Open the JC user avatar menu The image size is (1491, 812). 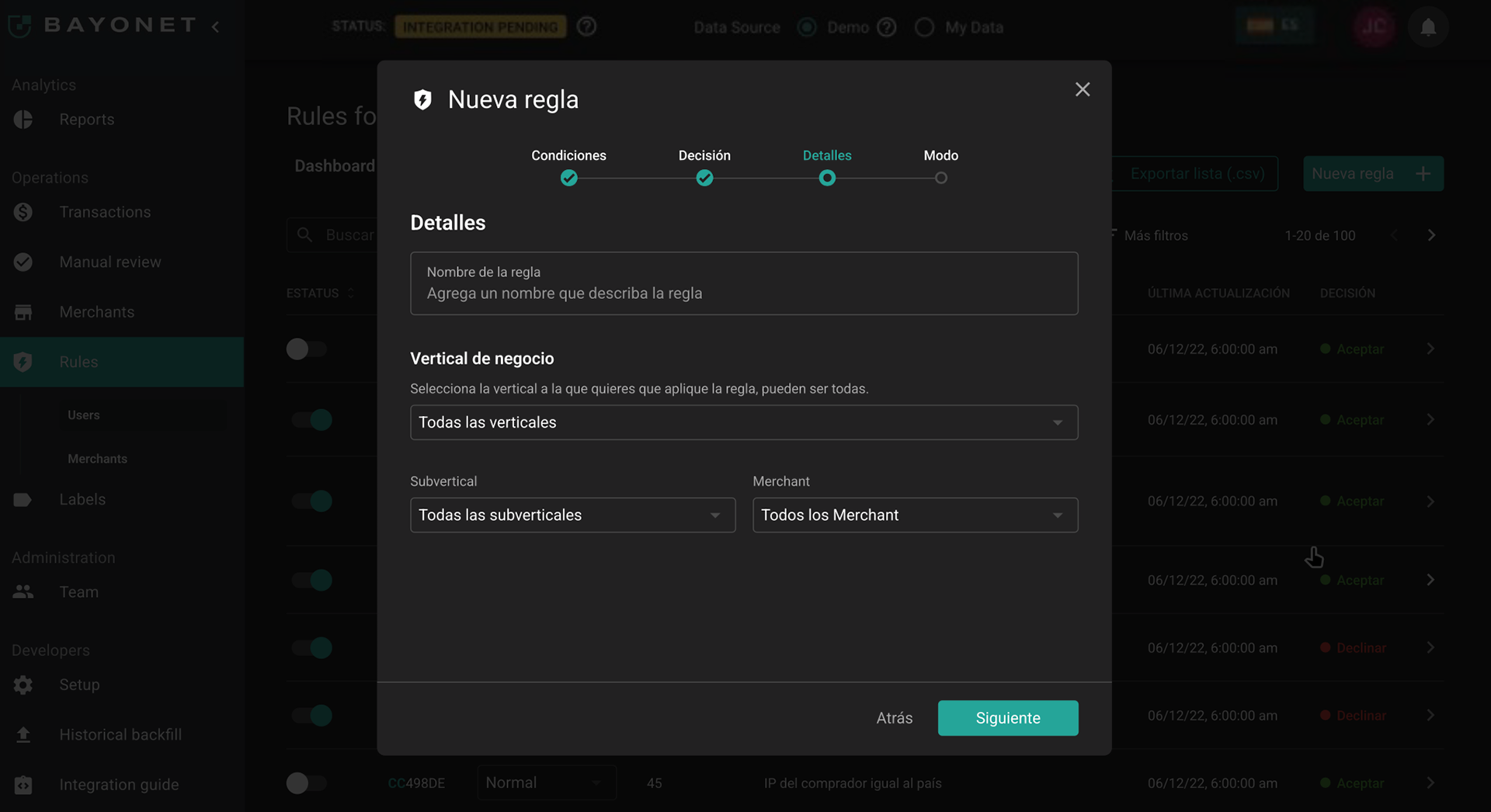pos(1374,27)
